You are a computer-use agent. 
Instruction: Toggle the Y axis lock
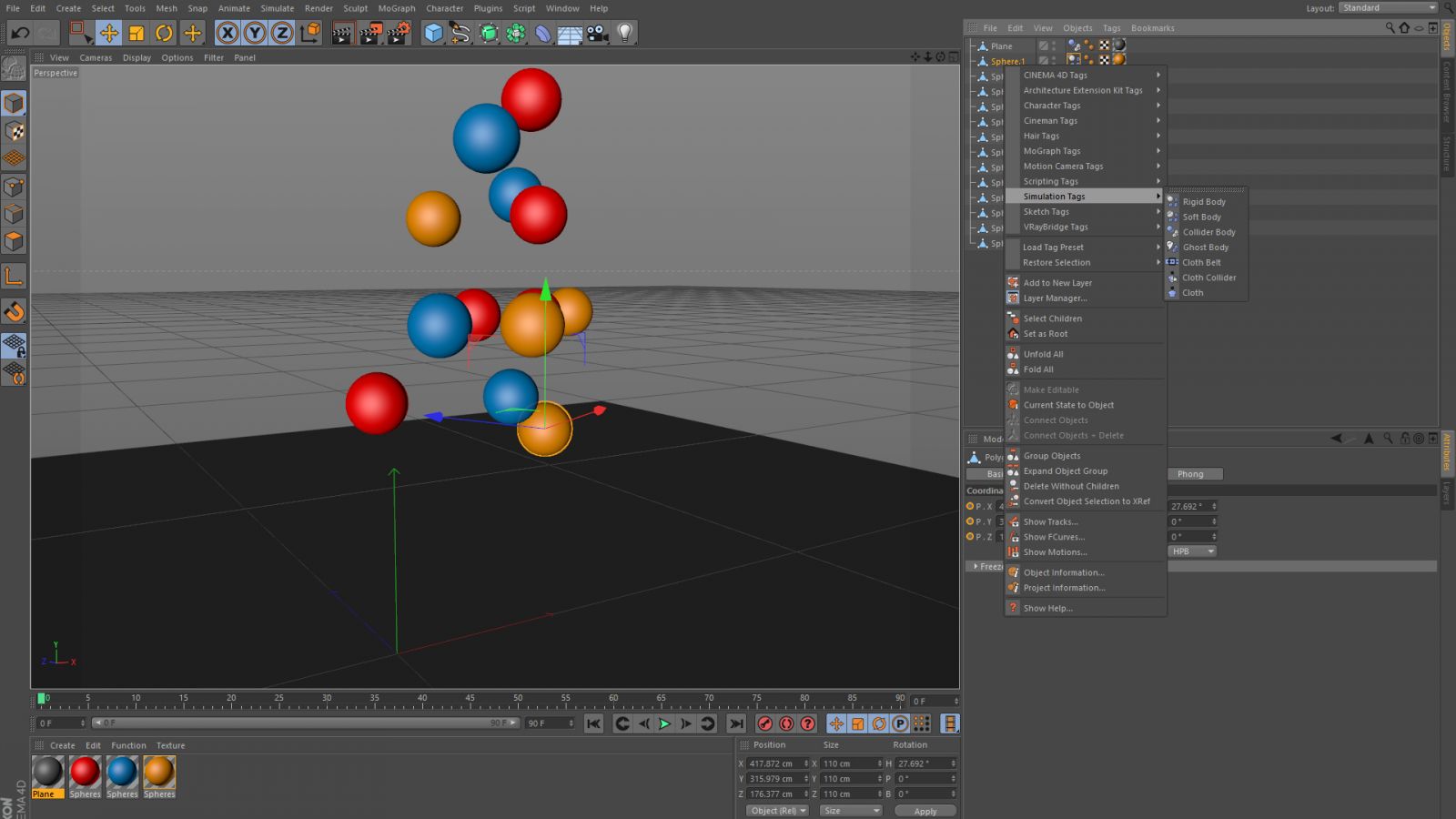255,34
